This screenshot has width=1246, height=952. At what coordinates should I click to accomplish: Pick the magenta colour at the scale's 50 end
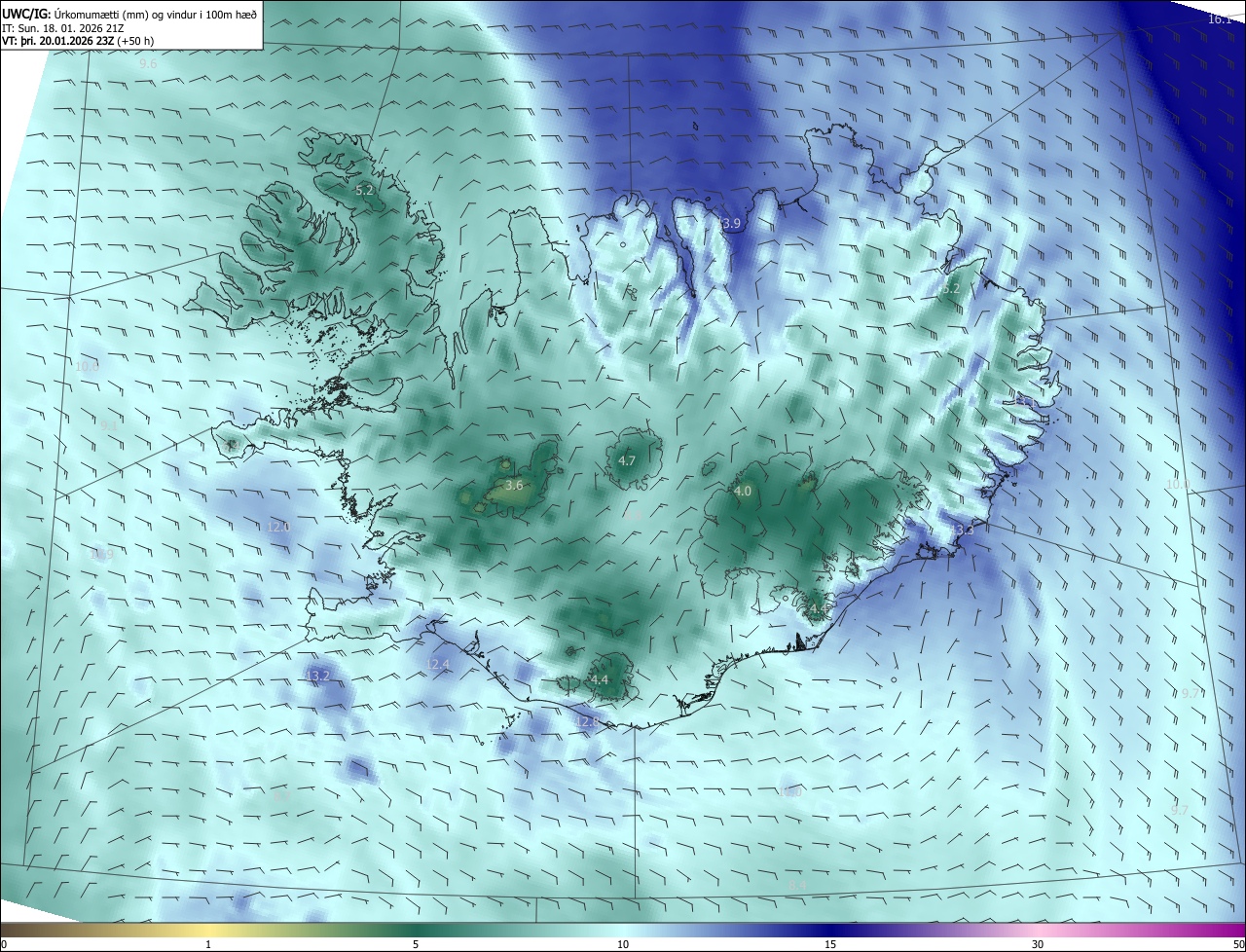click(x=1234, y=930)
